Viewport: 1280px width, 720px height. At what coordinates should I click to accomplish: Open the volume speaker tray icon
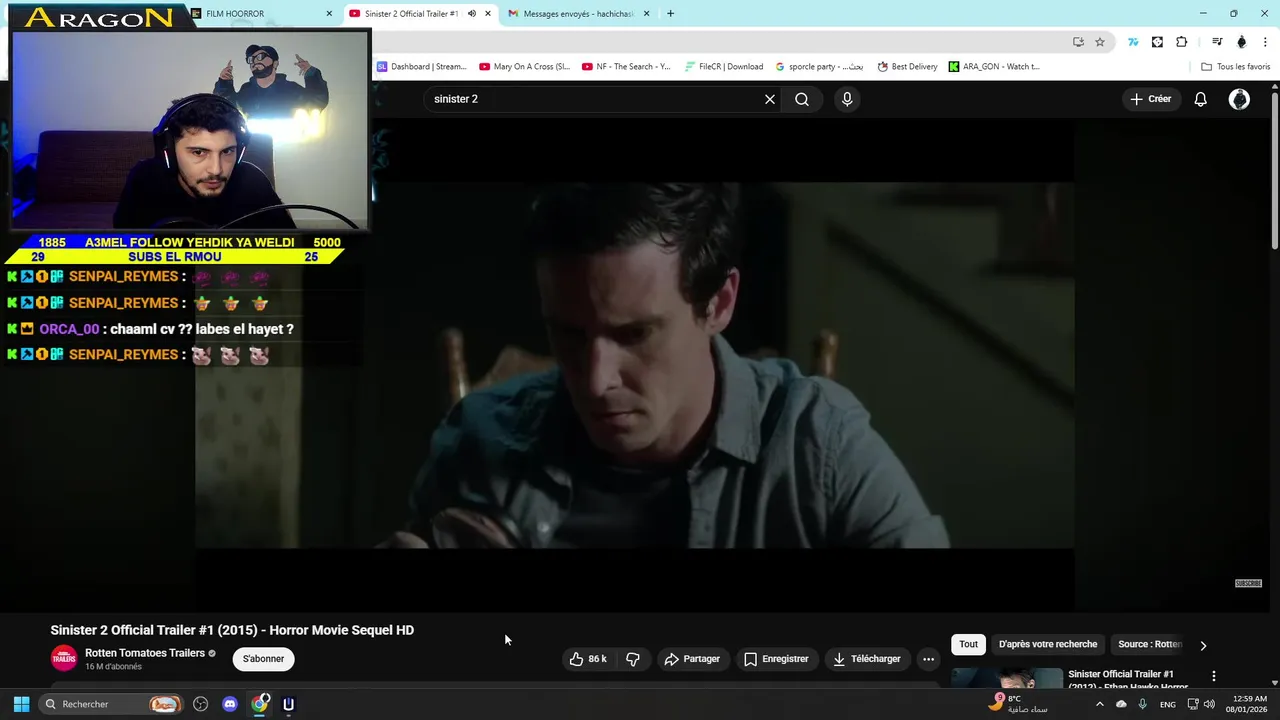pyautogui.click(x=1209, y=704)
